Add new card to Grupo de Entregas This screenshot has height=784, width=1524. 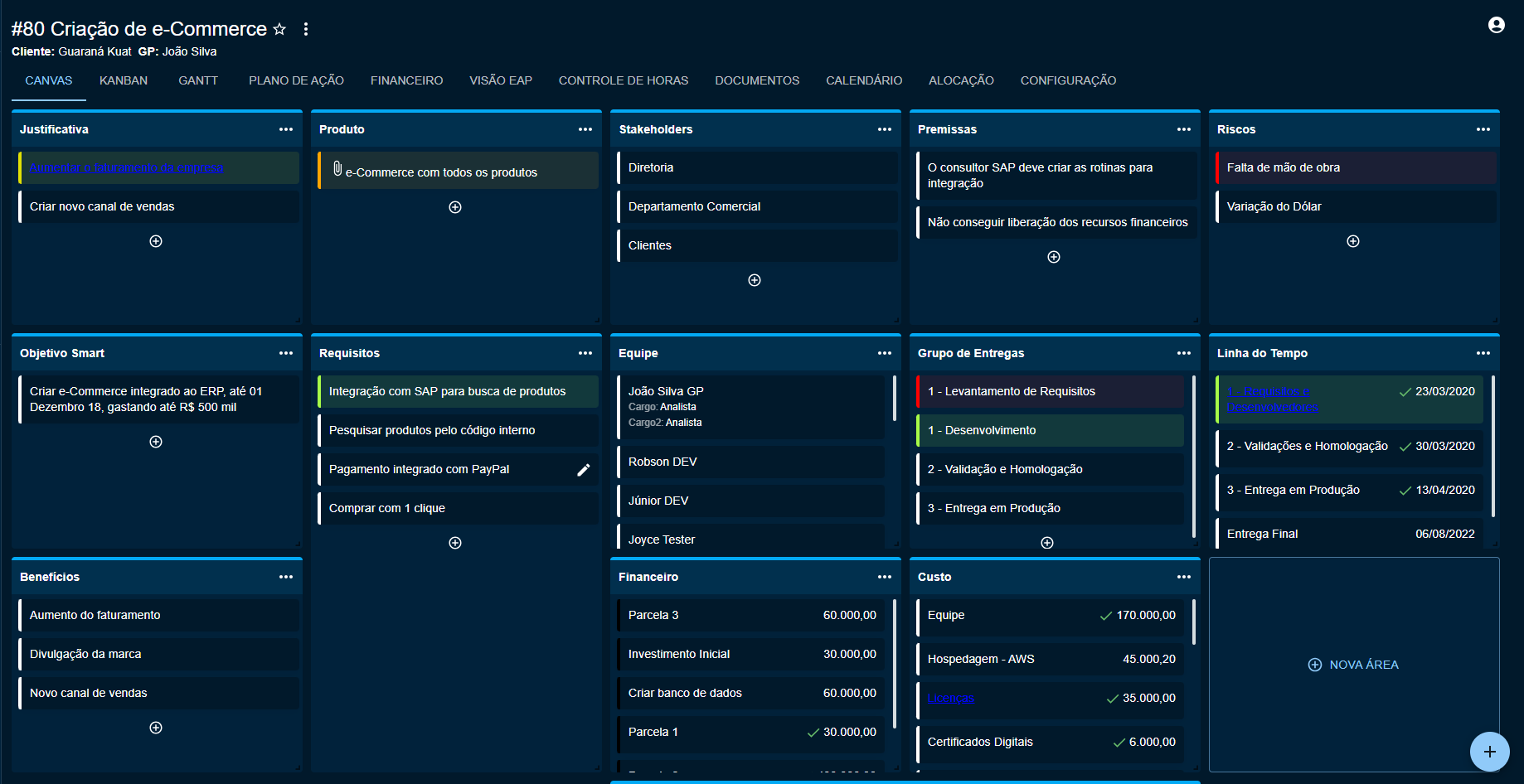point(1047,543)
